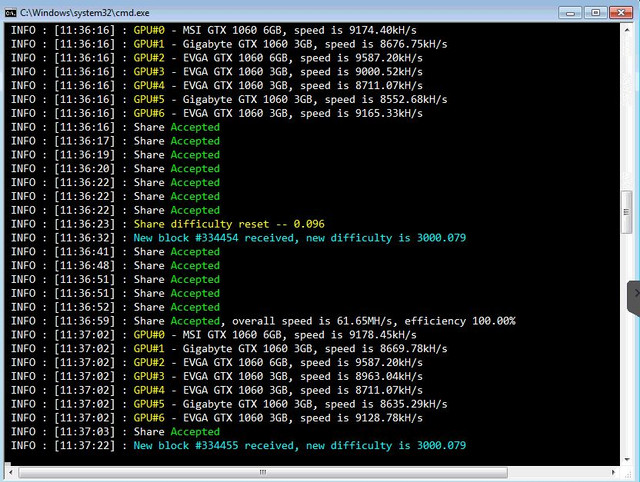The height and width of the screenshot is (482, 640).
Task: Click the Share Accepted line at 11:36:19
Action: (x=116, y=155)
